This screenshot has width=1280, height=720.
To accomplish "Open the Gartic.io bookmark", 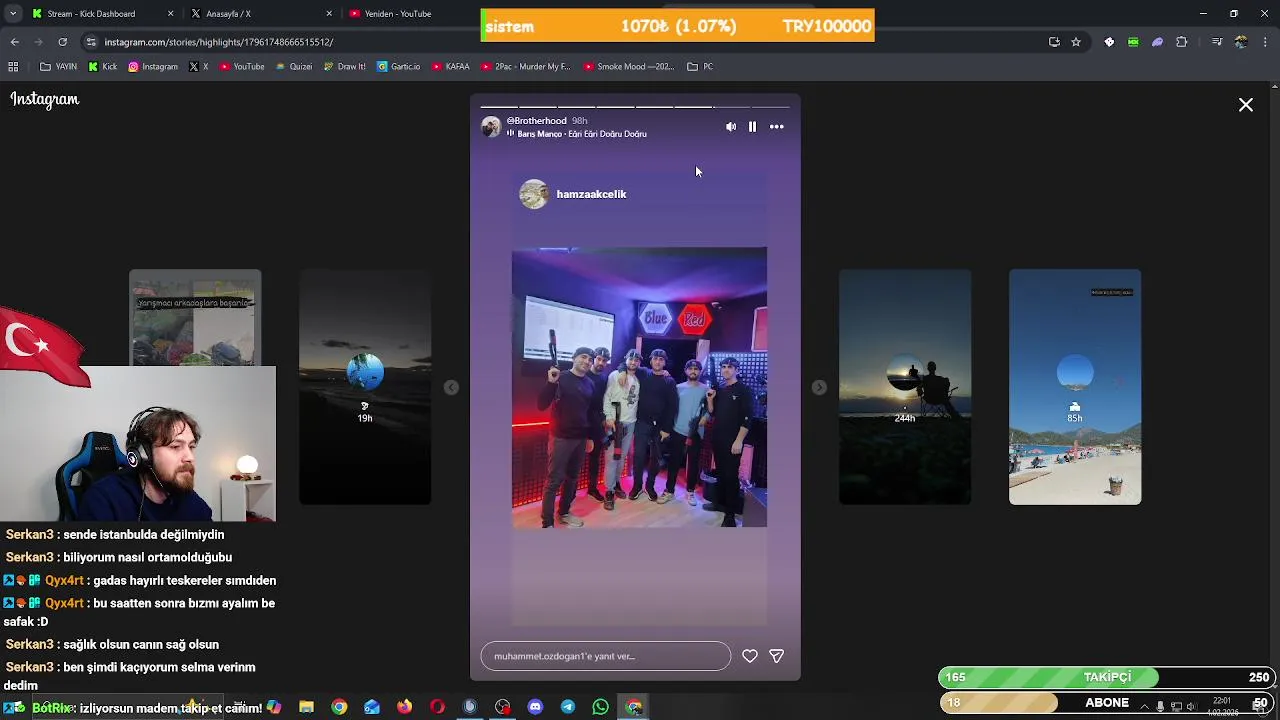I will [x=399, y=67].
